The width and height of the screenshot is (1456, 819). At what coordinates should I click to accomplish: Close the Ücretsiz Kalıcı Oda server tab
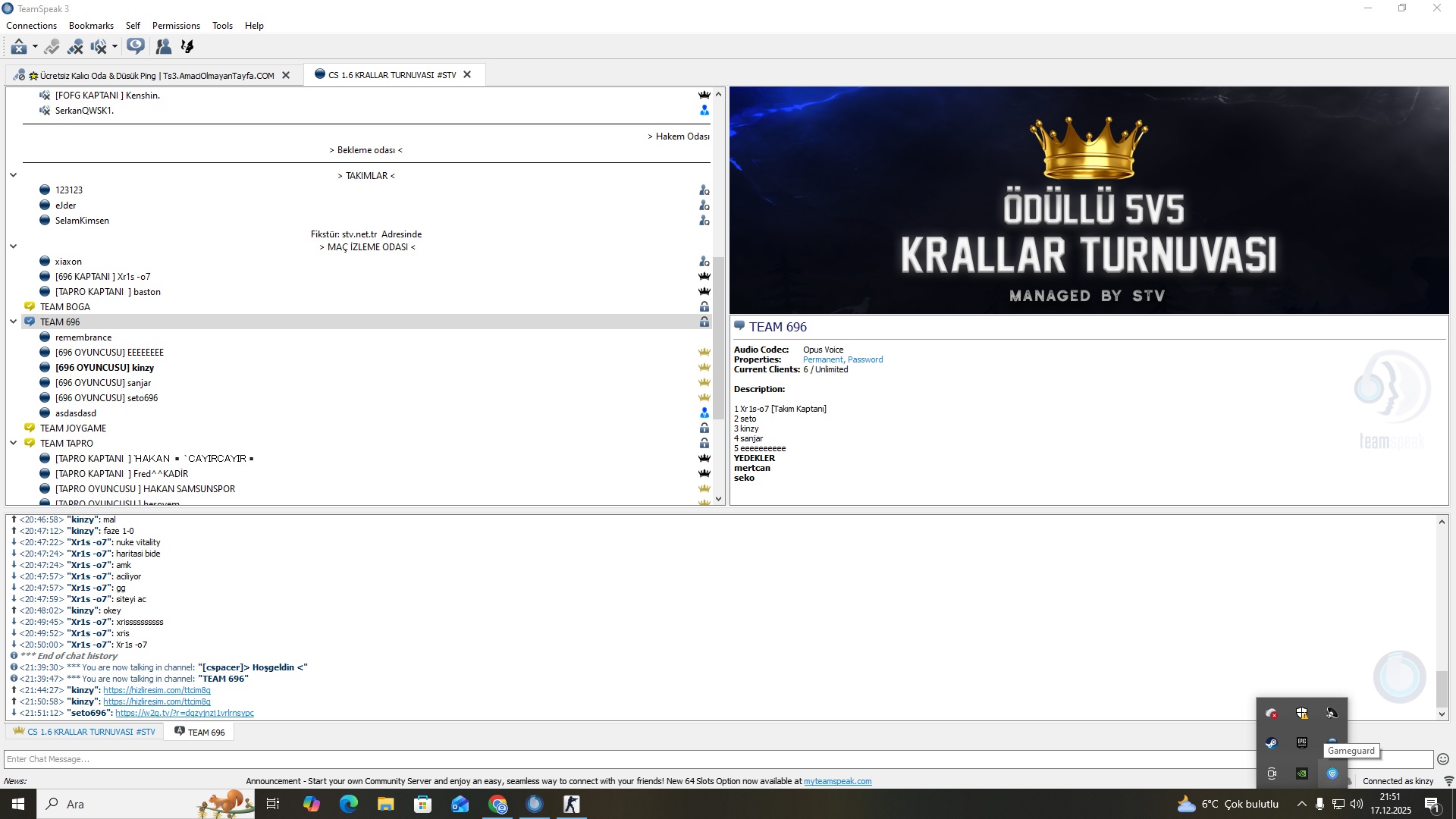(x=286, y=75)
